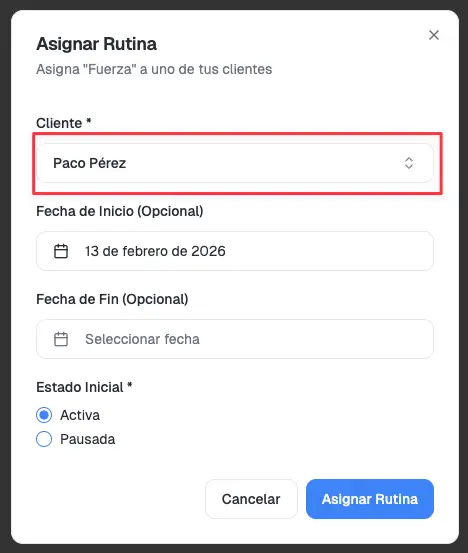The image size is (468, 553).
Task: Click the Pausada option label text
Action: (x=87, y=439)
